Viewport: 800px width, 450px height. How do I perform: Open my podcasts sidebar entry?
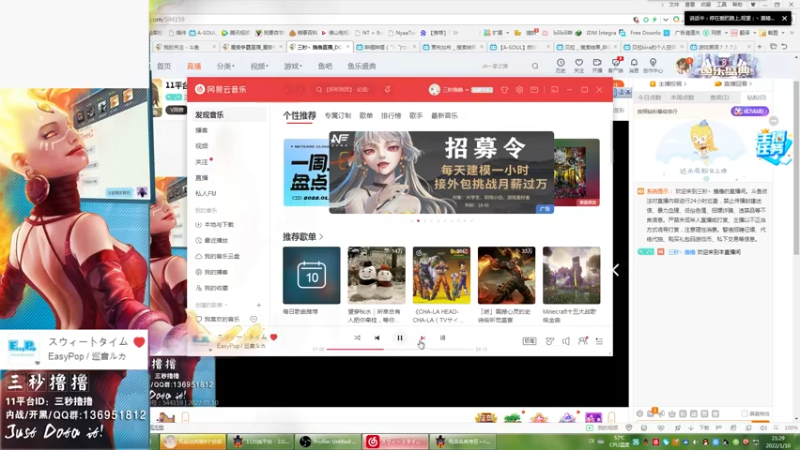[x=212, y=272]
